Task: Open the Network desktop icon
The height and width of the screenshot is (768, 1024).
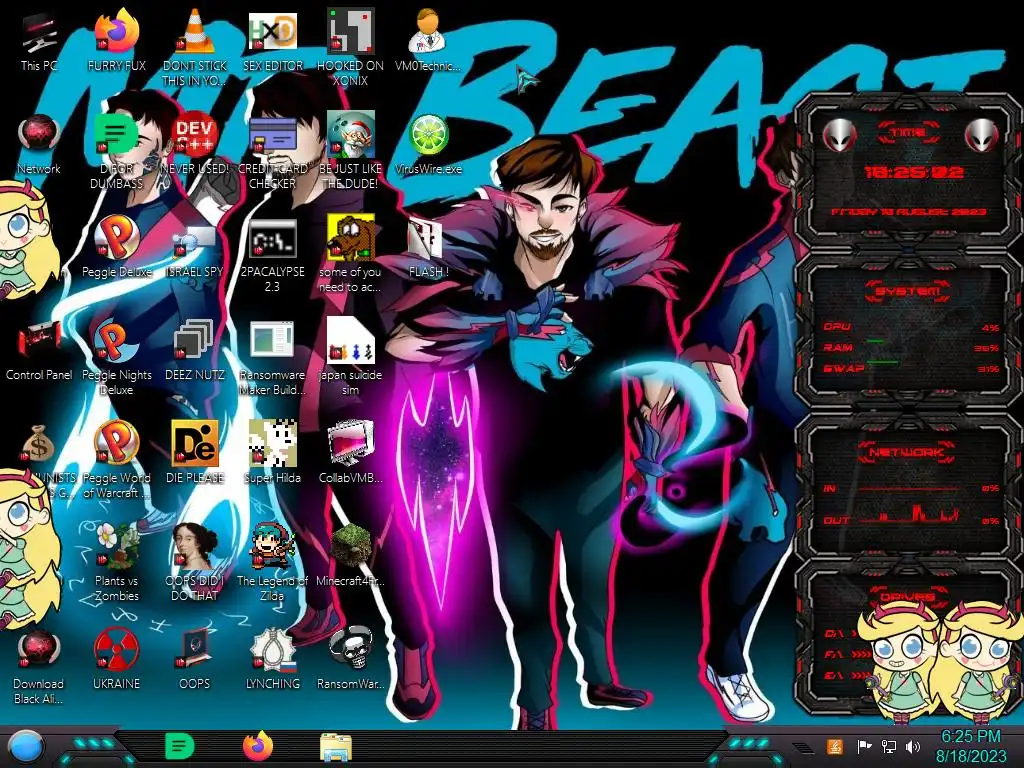Action: point(39,145)
